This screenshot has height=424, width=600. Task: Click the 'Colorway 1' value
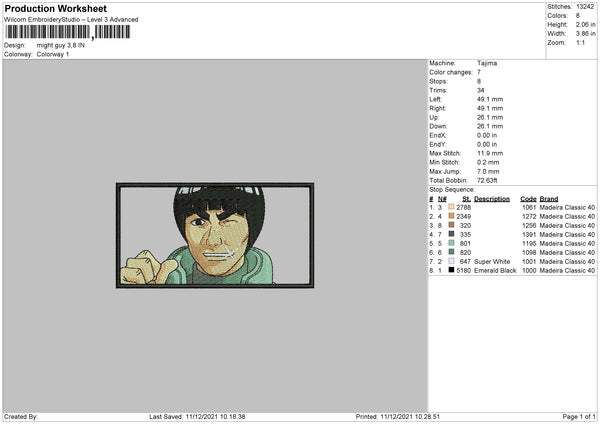click(53, 54)
